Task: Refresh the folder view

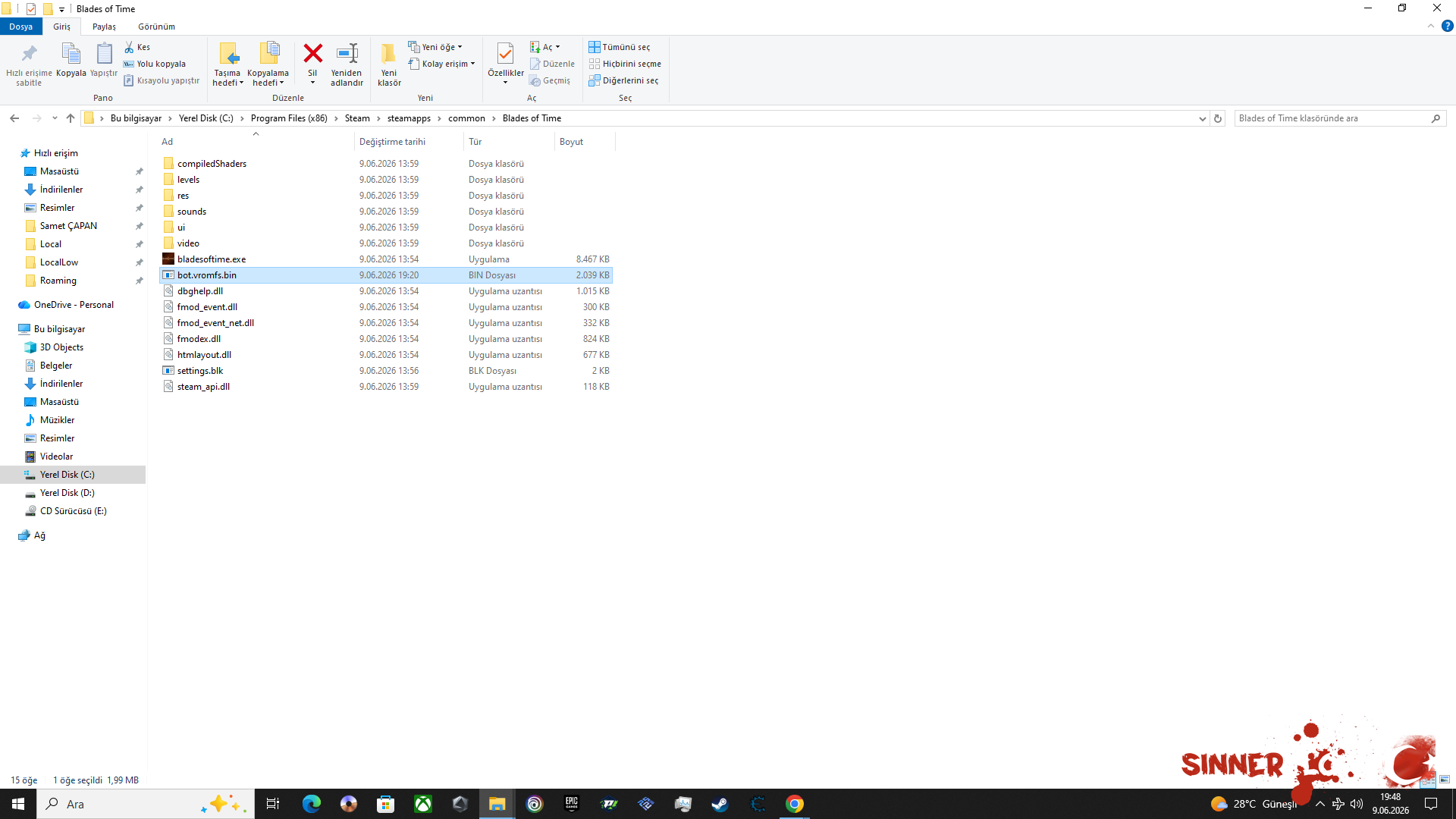Action: click(1218, 118)
